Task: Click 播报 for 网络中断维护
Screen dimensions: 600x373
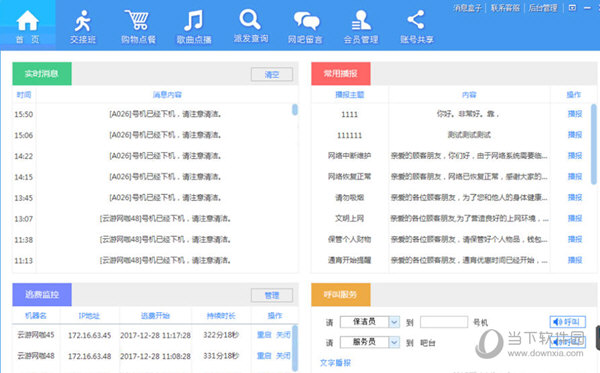Action: (x=575, y=156)
